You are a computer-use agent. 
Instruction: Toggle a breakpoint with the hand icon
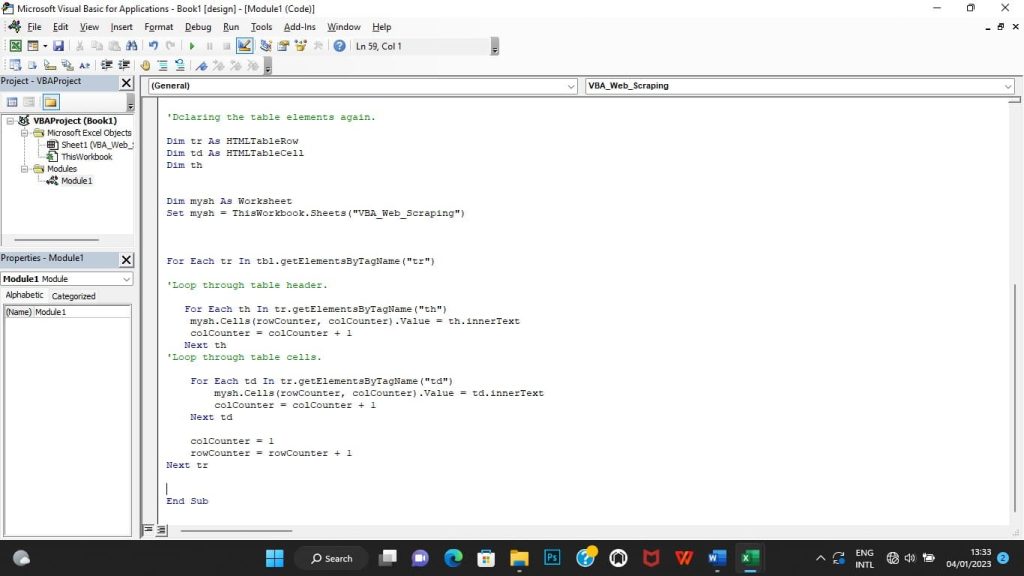click(x=145, y=65)
